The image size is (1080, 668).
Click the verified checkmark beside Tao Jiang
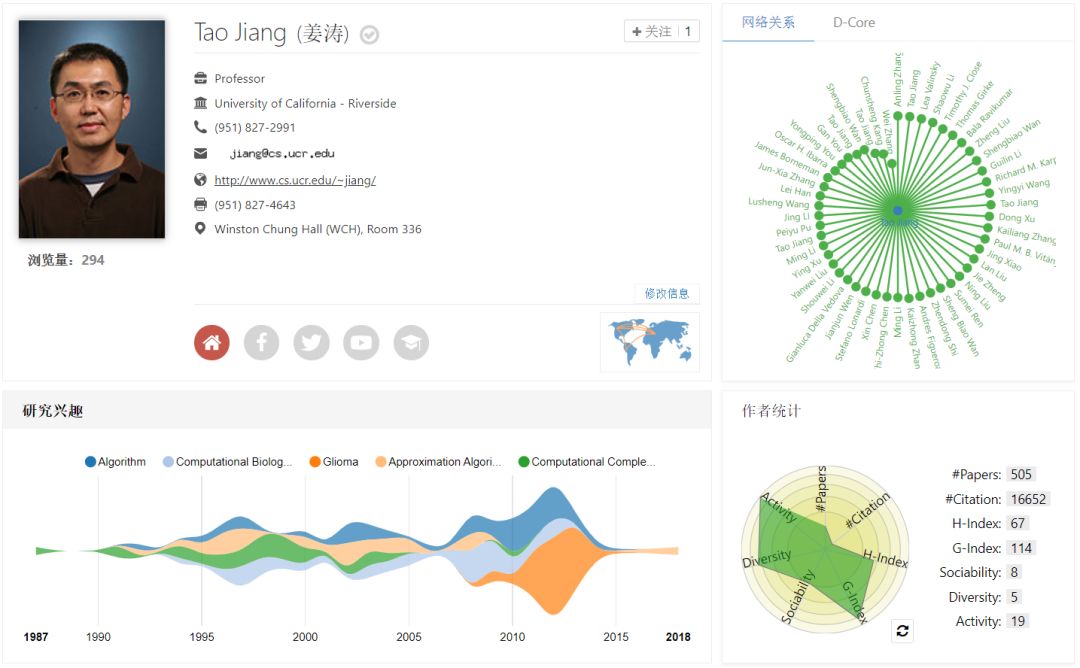pos(369,35)
